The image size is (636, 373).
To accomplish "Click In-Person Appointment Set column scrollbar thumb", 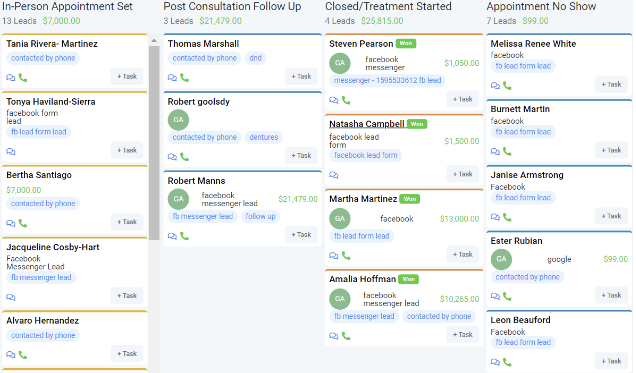I will 154,143.
